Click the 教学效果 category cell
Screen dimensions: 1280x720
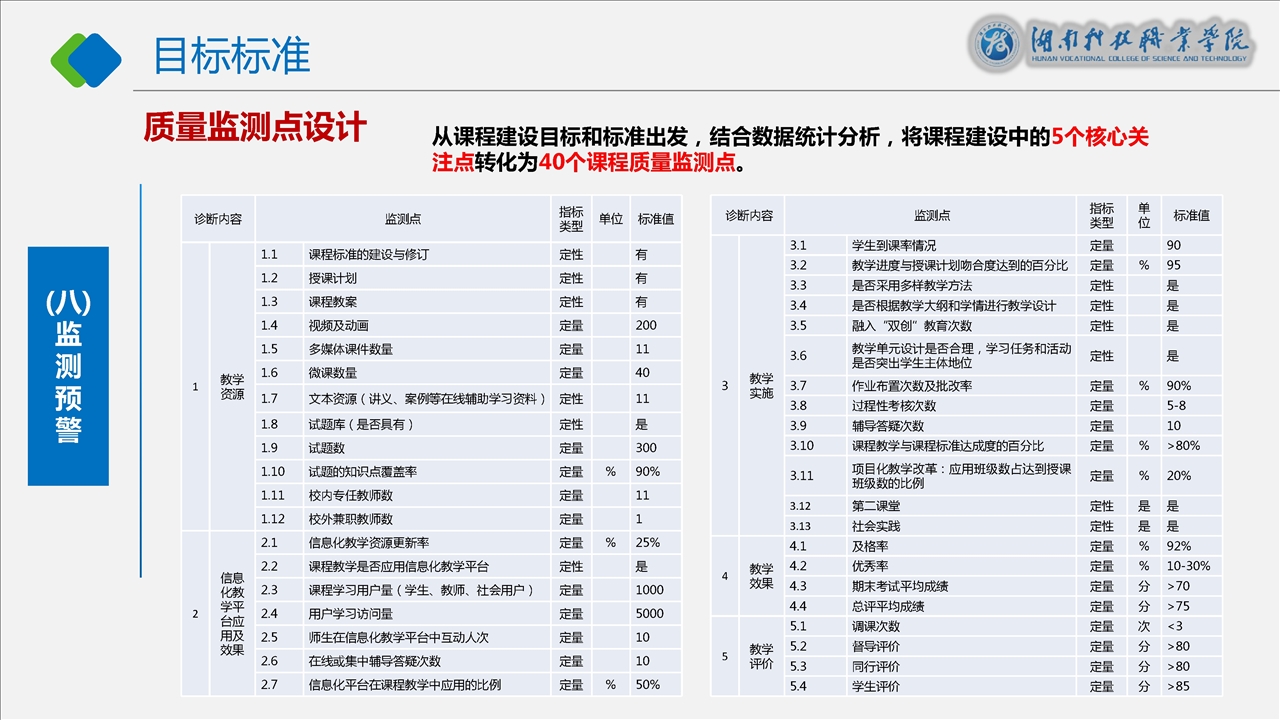(x=761, y=576)
